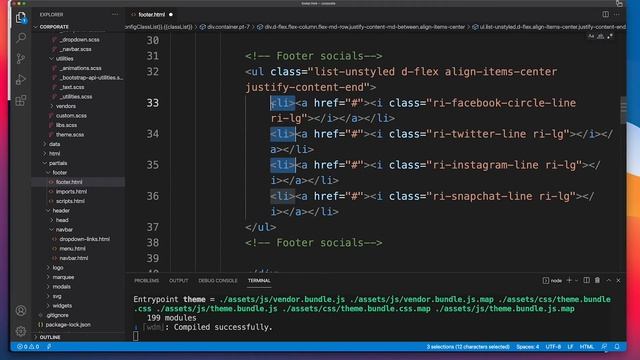Open _navbar.scss file
The width and height of the screenshot is (640, 360).
point(76,49)
